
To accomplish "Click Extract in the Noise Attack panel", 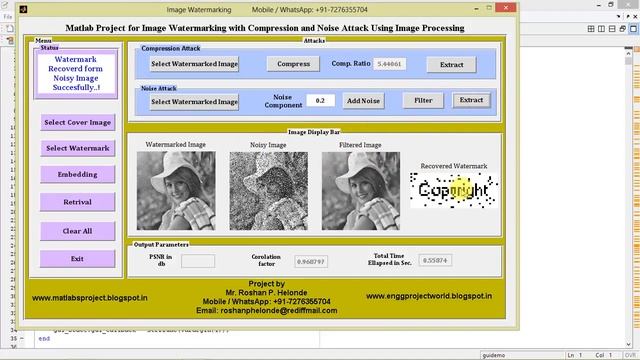I will point(471,100).
